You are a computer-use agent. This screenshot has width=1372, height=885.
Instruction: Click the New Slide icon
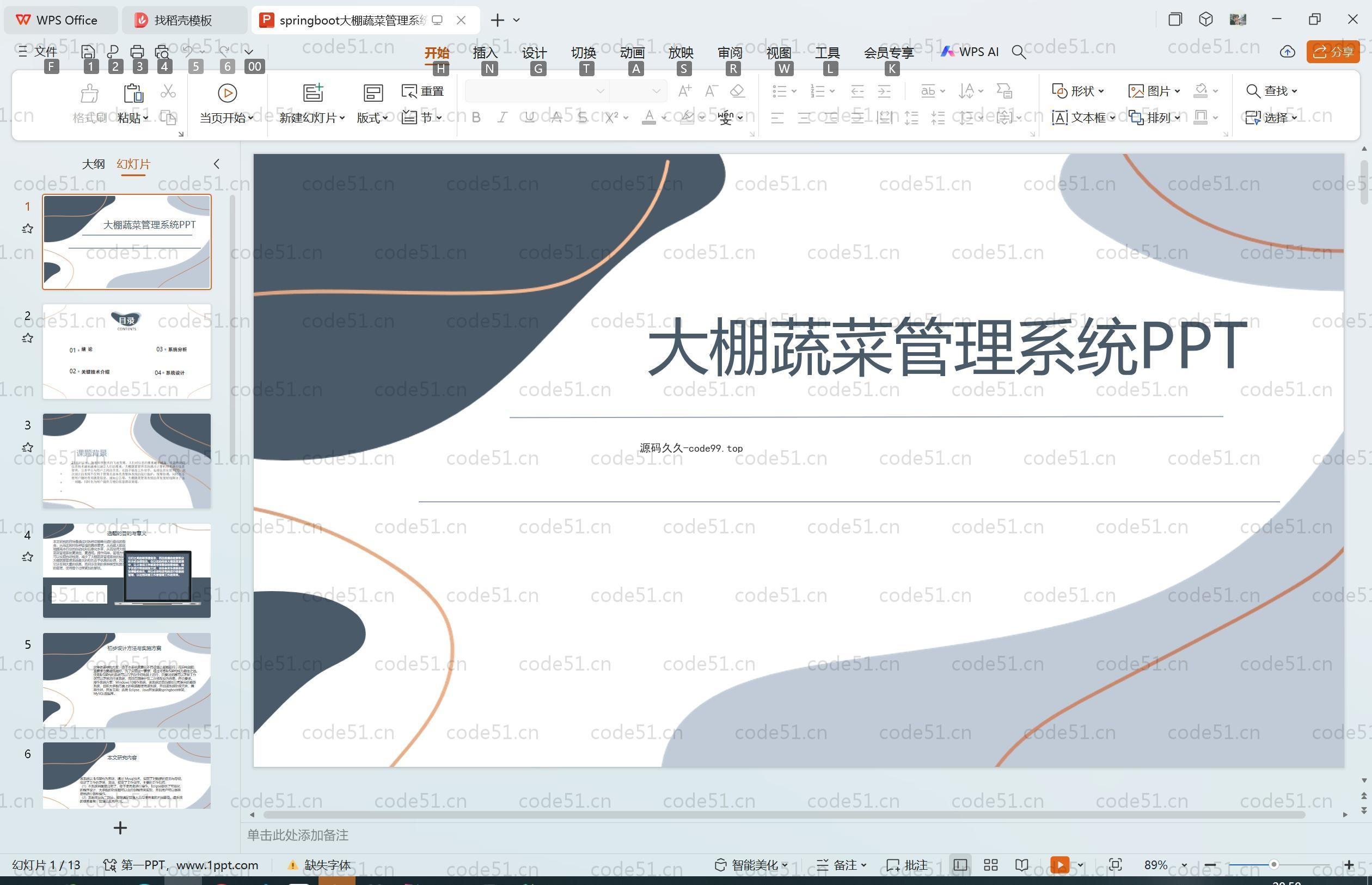coord(313,93)
